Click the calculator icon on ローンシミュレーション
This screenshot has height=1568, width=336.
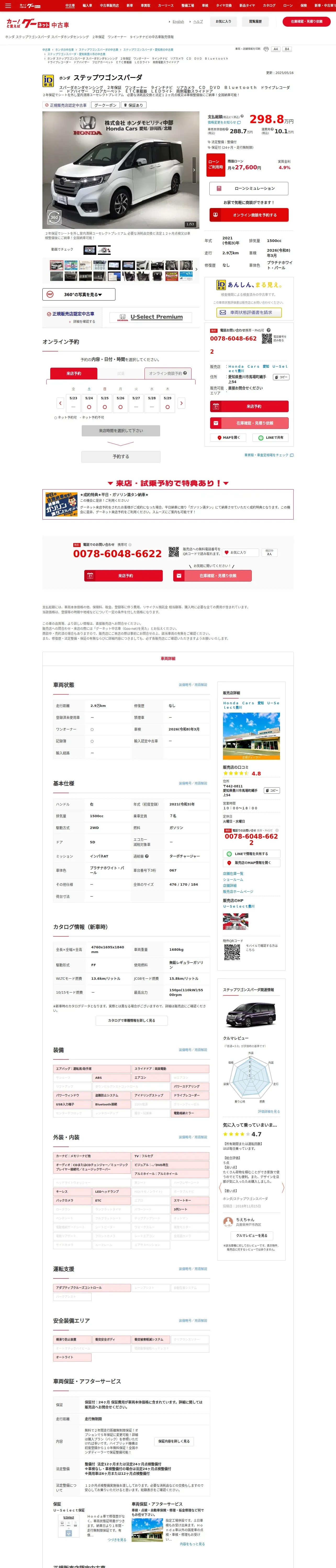pos(220,188)
